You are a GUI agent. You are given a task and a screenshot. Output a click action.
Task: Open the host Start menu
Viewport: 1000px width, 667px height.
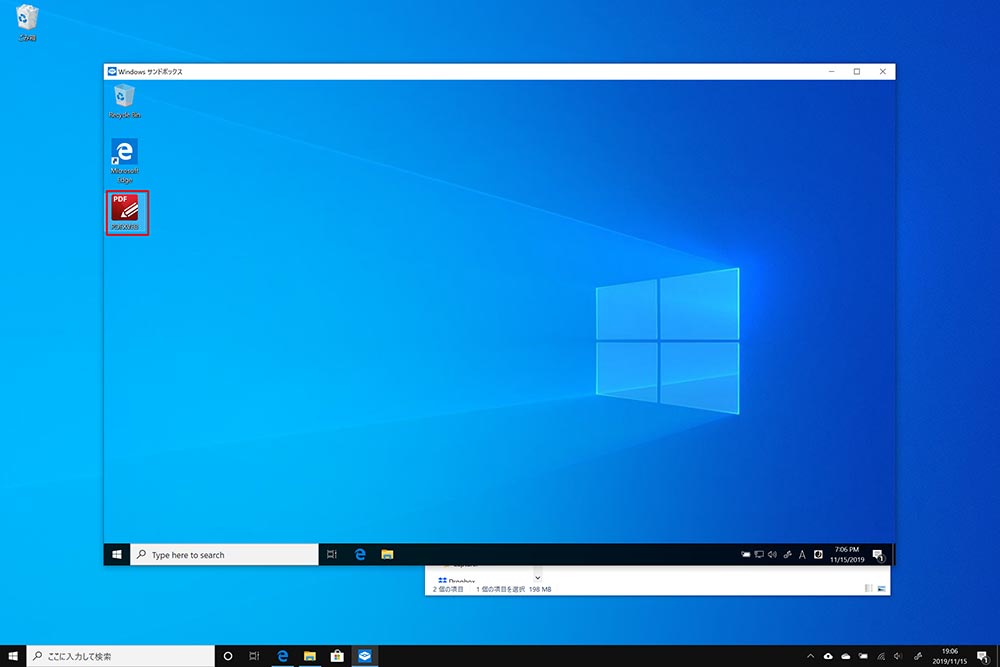tap(13, 656)
